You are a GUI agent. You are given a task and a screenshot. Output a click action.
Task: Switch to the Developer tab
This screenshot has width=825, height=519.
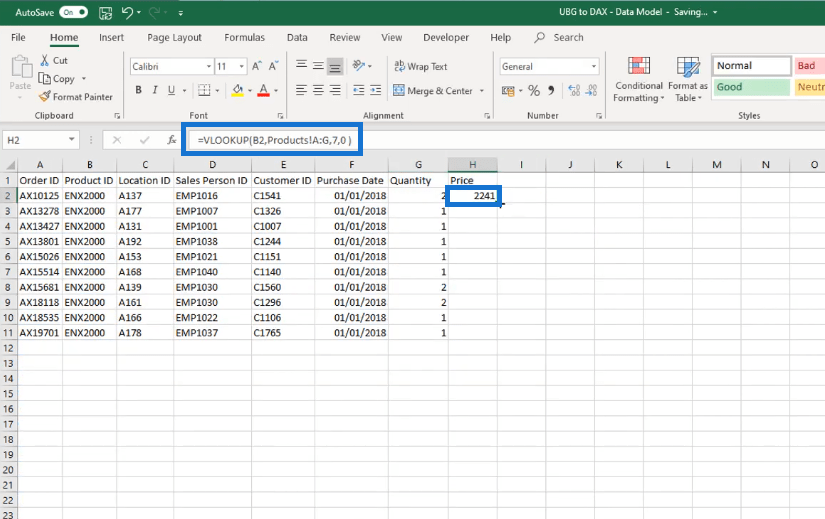(x=446, y=37)
